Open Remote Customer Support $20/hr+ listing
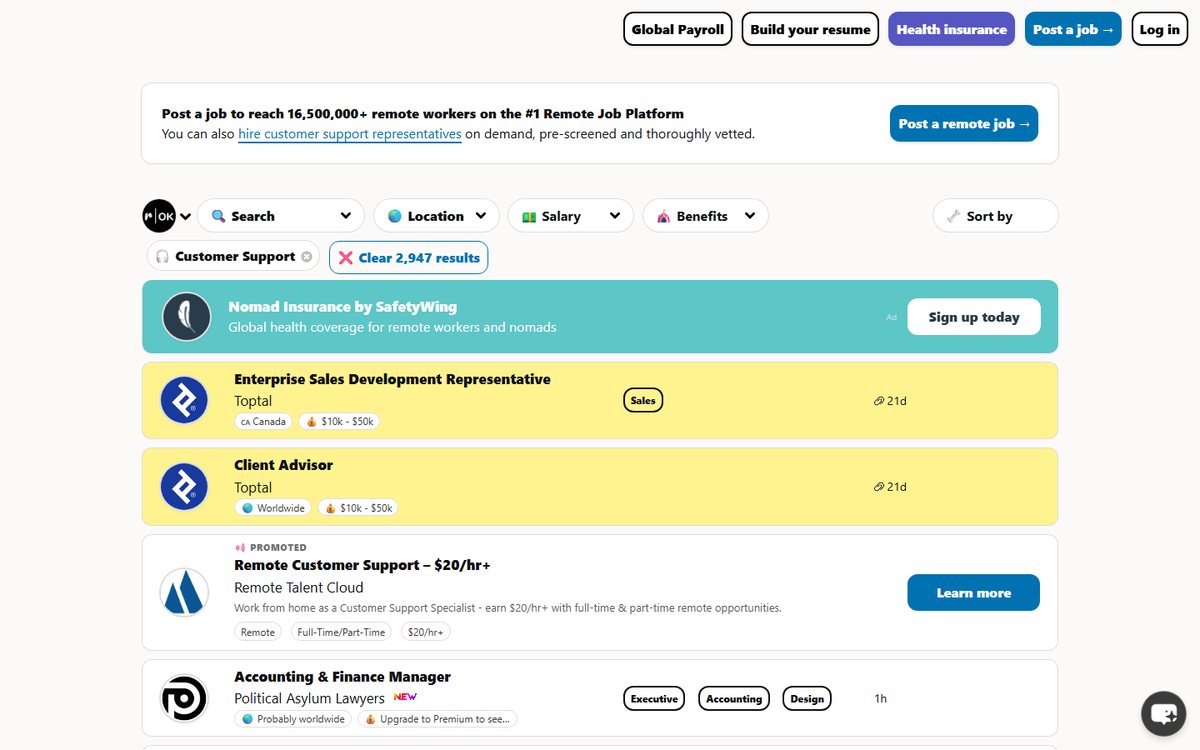Image resolution: width=1200 pixels, height=750 pixels. click(362, 565)
